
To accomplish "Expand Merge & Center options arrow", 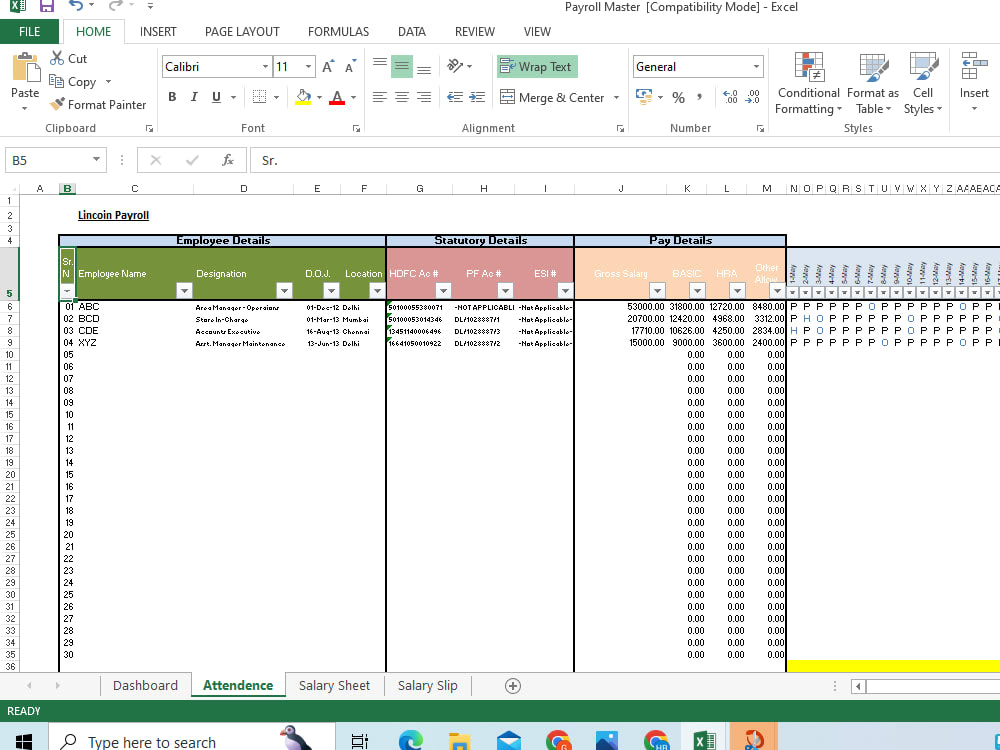I will click(616, 98).
